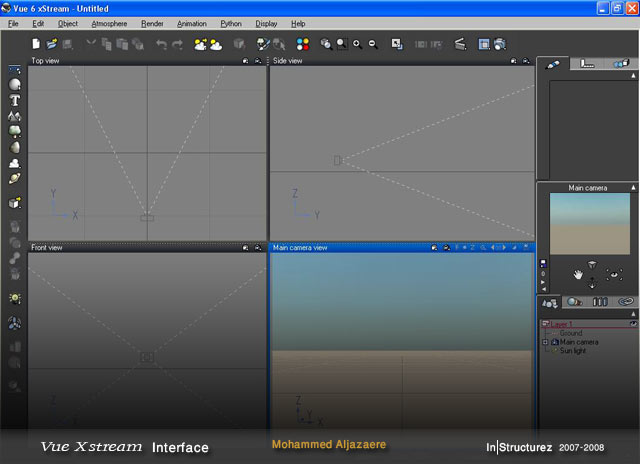Switch to the Library tab in world browser
This screenshot has width=640, height=464.
600,302
